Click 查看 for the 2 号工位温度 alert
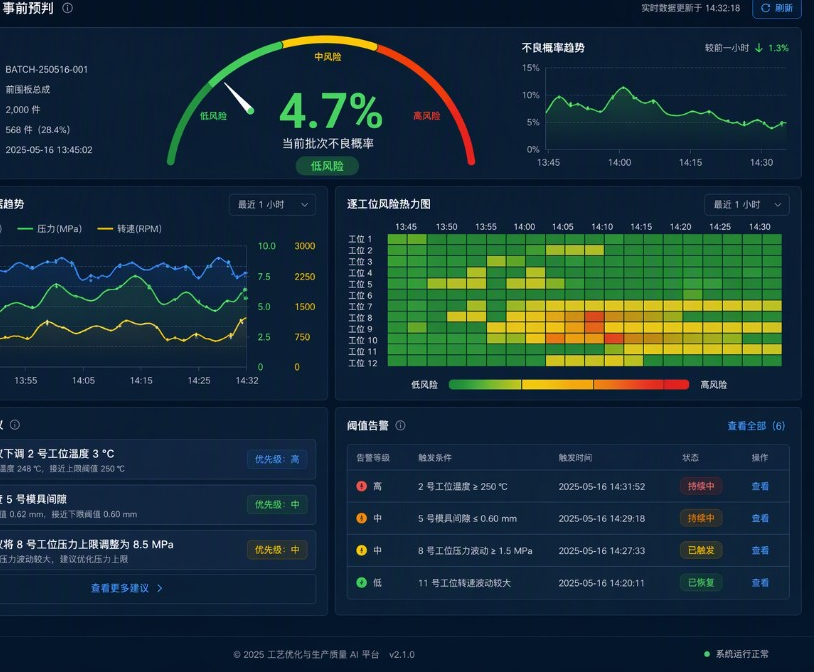 point(760,486)
